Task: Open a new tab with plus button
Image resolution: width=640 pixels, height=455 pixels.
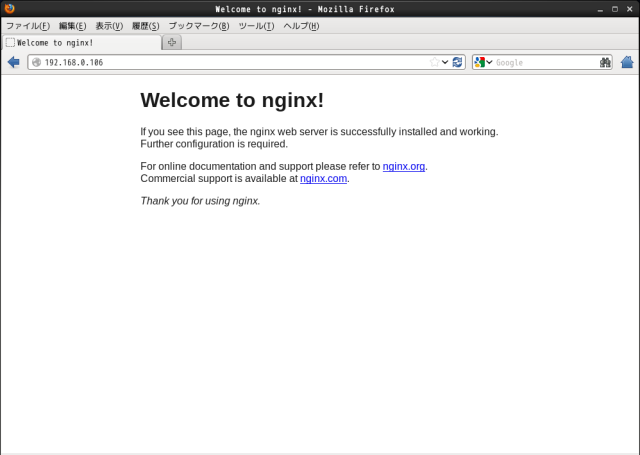Action: coord(172,42)
